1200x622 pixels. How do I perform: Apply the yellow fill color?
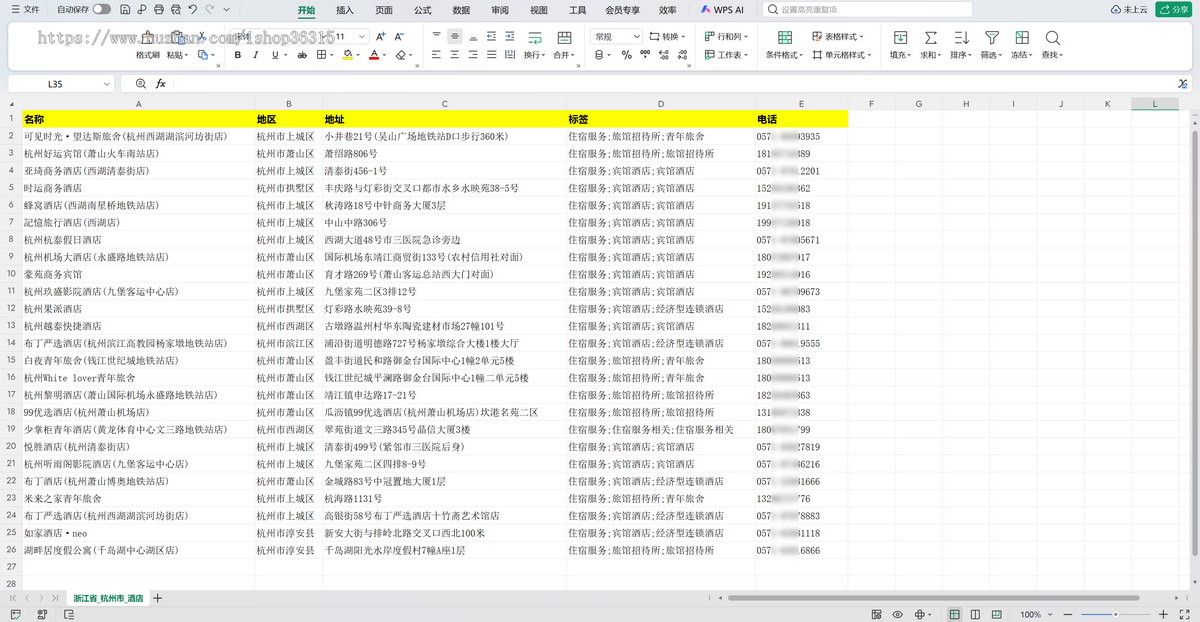(346, 55)
